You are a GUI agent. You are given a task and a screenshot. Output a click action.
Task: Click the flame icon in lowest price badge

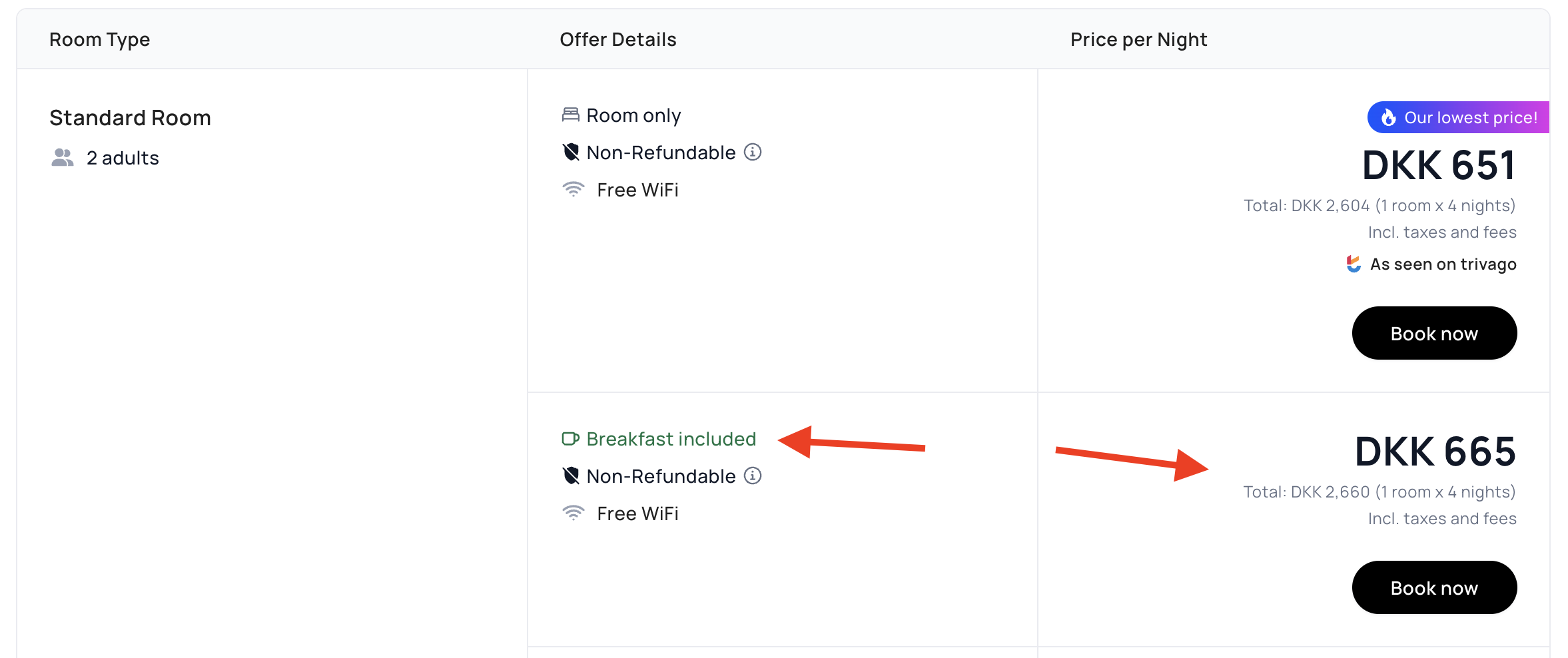tap(1388, 118)
